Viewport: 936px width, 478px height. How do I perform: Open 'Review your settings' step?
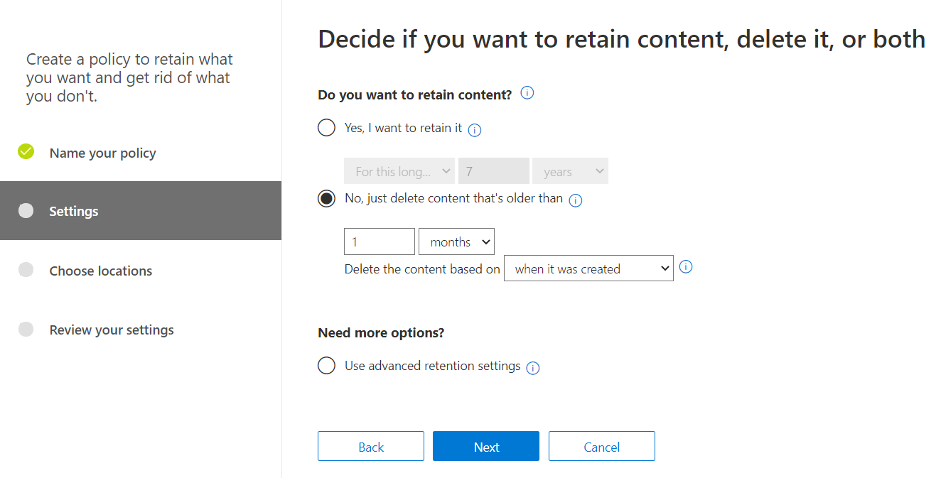point(112,330)
